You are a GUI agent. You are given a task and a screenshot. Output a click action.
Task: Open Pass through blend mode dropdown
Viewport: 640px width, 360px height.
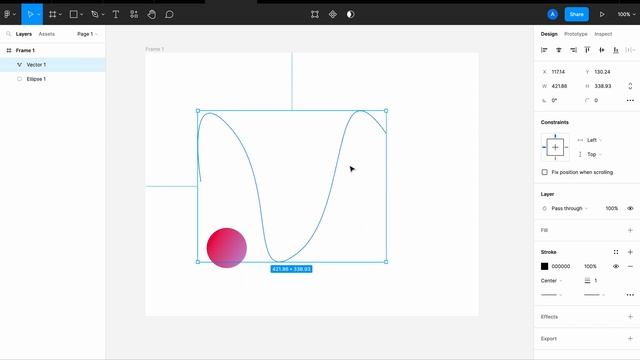569,209
